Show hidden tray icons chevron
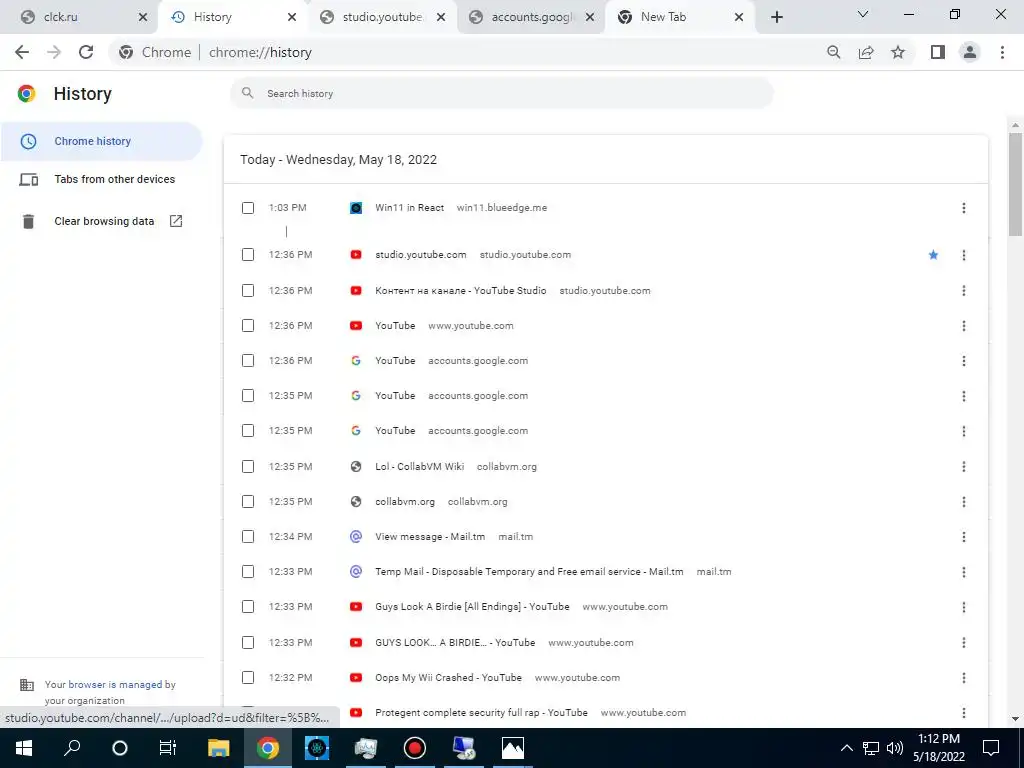The width and height of the screenshot is (1024, 768). pos(846,748)
